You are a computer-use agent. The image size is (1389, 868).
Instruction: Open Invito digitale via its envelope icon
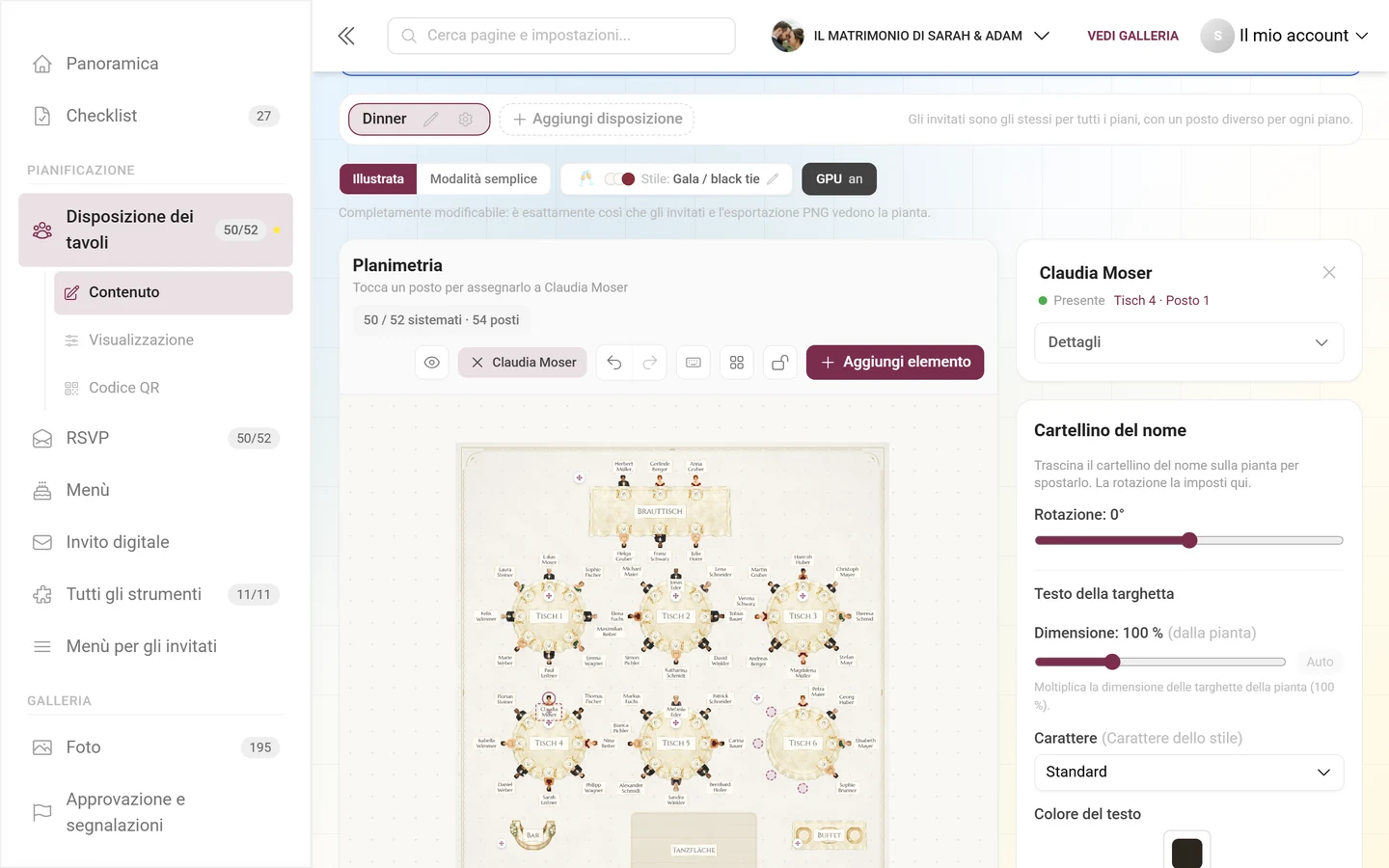point(42,542)
